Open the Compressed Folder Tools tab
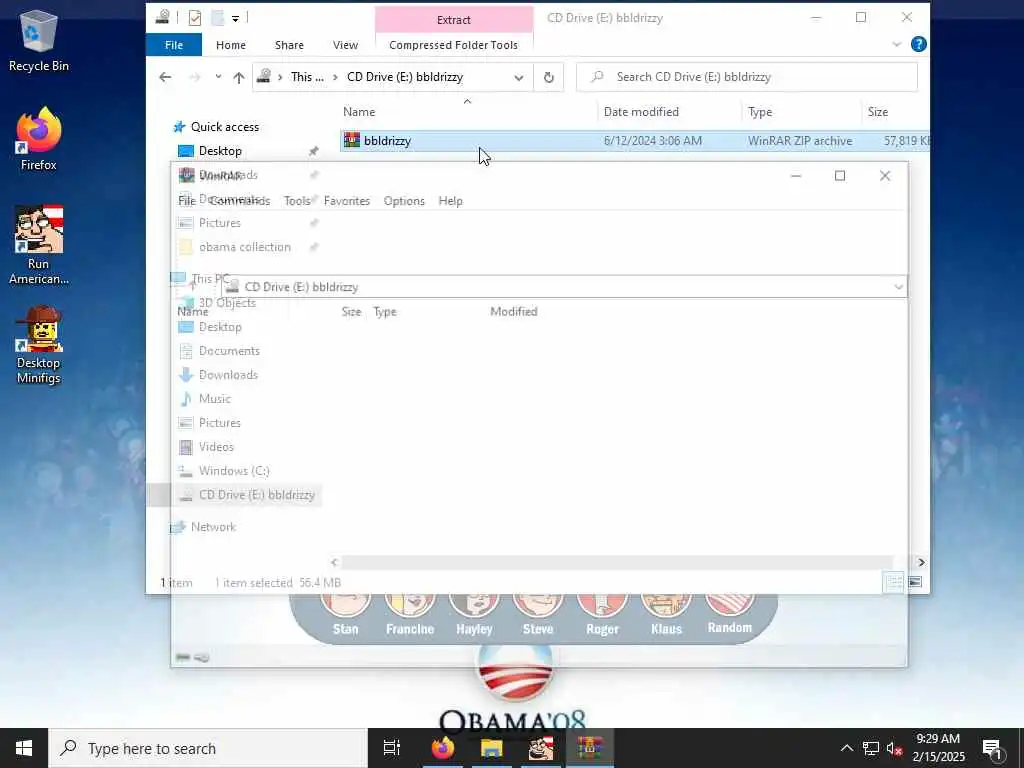The image size is (1024, 768). coord(453,44)
